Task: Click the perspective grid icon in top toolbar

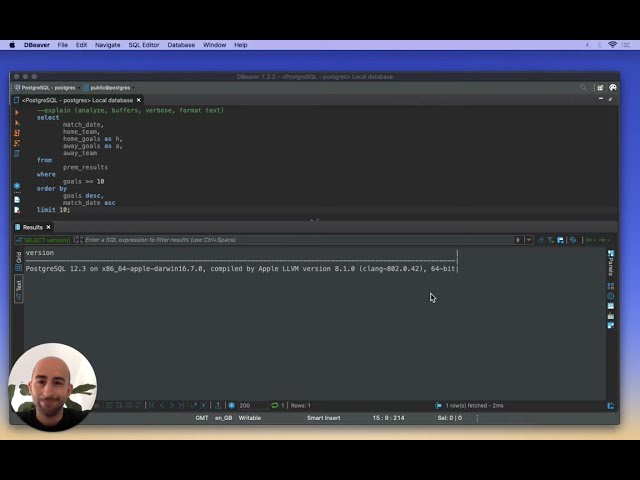Action: pyautogui.click(x=600, y=87)
